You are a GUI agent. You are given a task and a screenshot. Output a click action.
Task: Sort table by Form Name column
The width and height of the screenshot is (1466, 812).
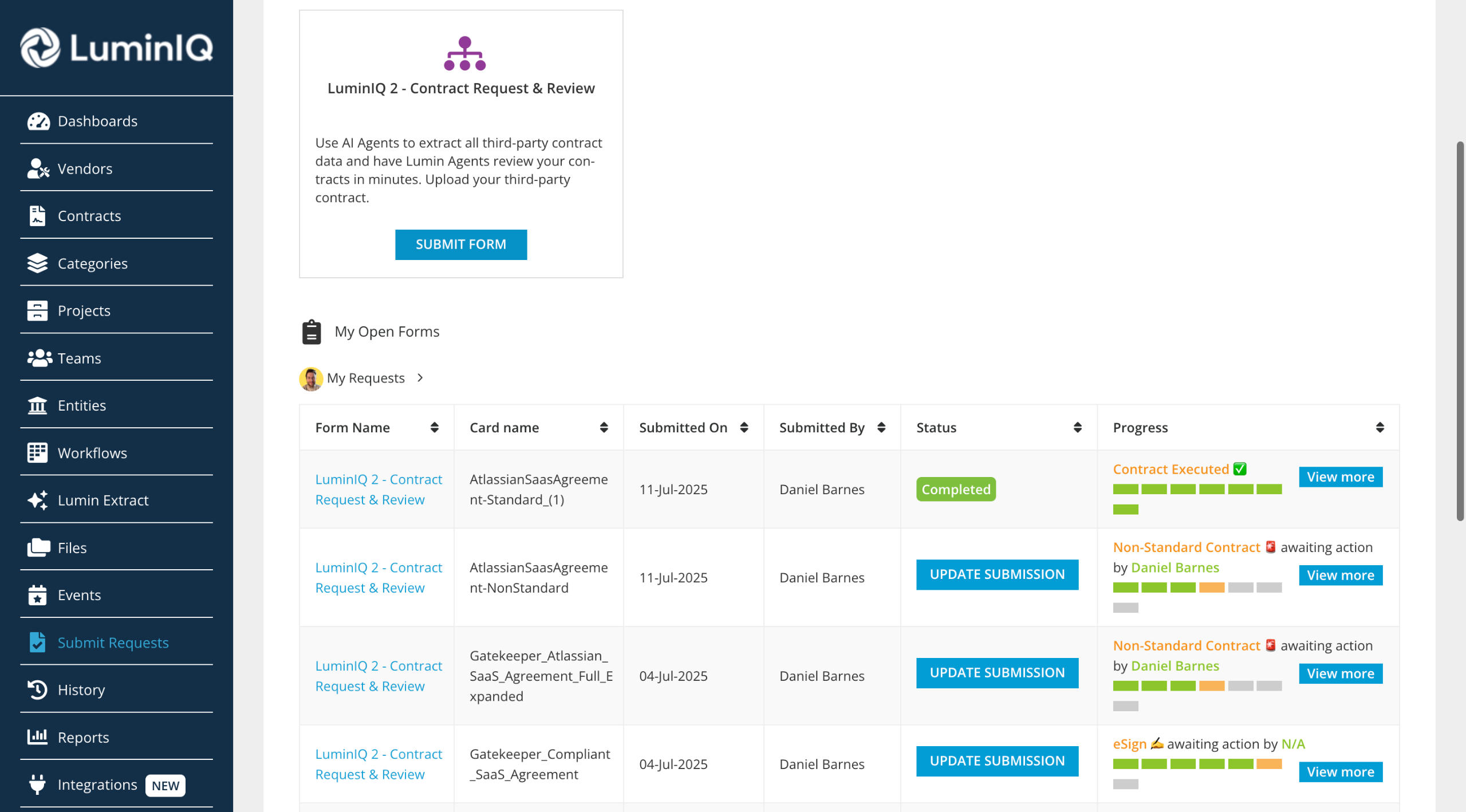tap(435, 428)
